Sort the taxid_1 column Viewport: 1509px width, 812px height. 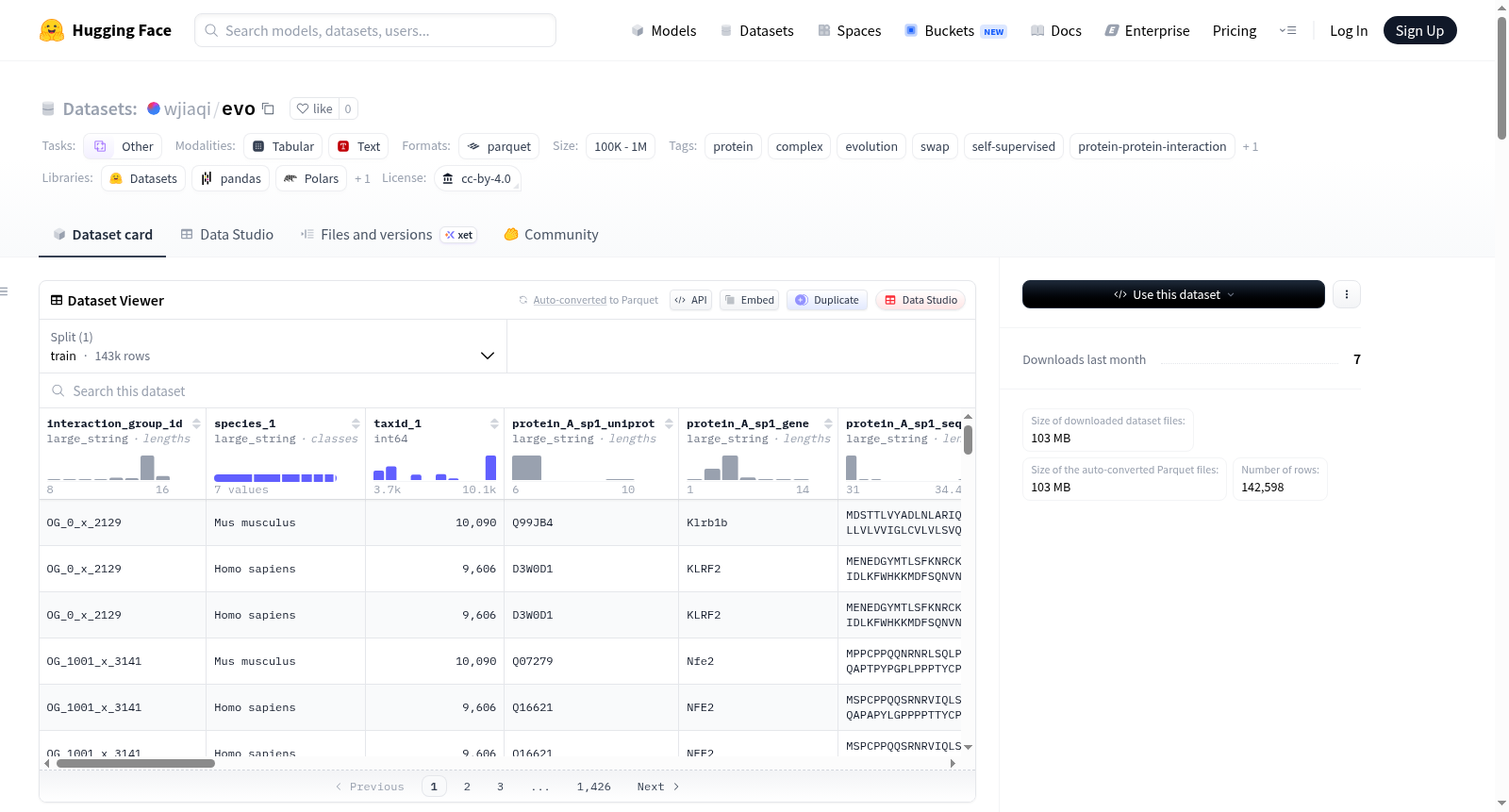tap(494, 423)
